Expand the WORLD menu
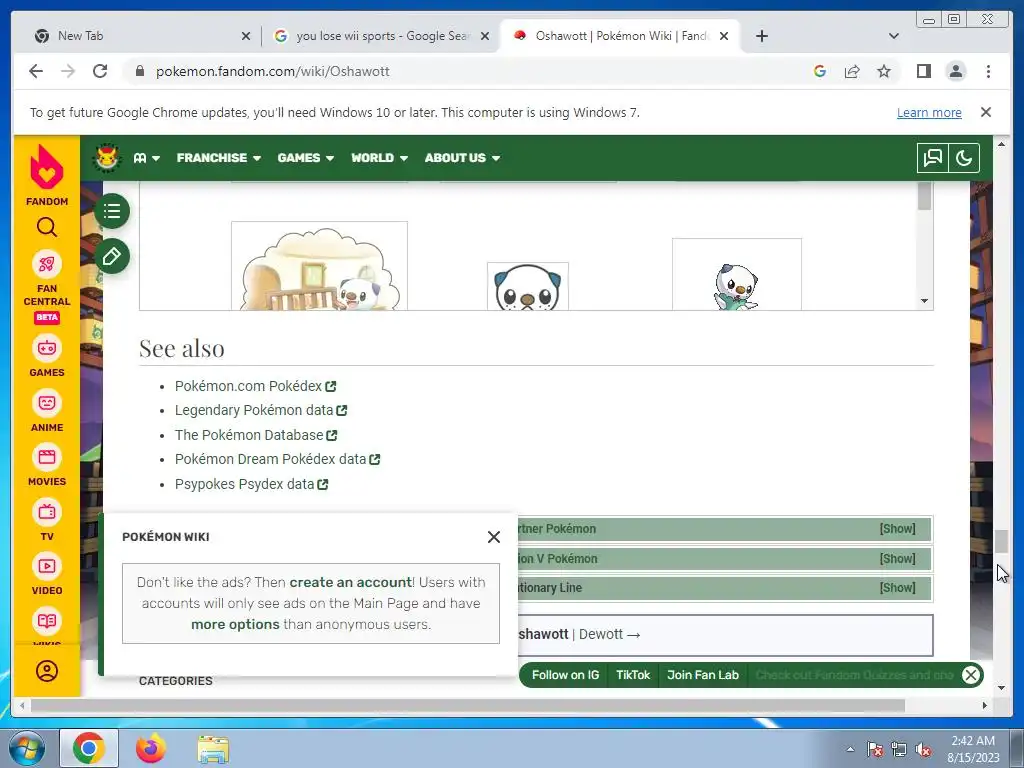This screenshot has height=768, width=1024. click(x=379, y=158)
